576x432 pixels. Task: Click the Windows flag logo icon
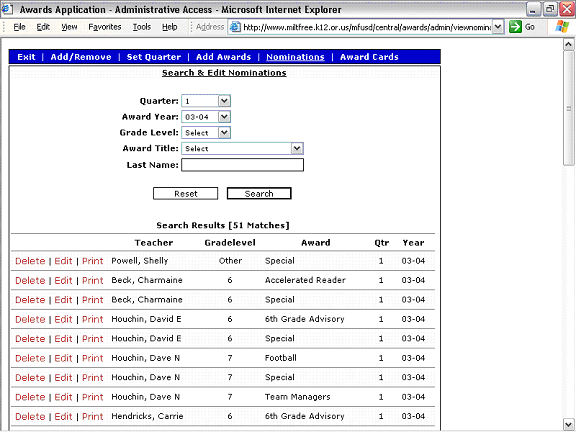point(562,26)
